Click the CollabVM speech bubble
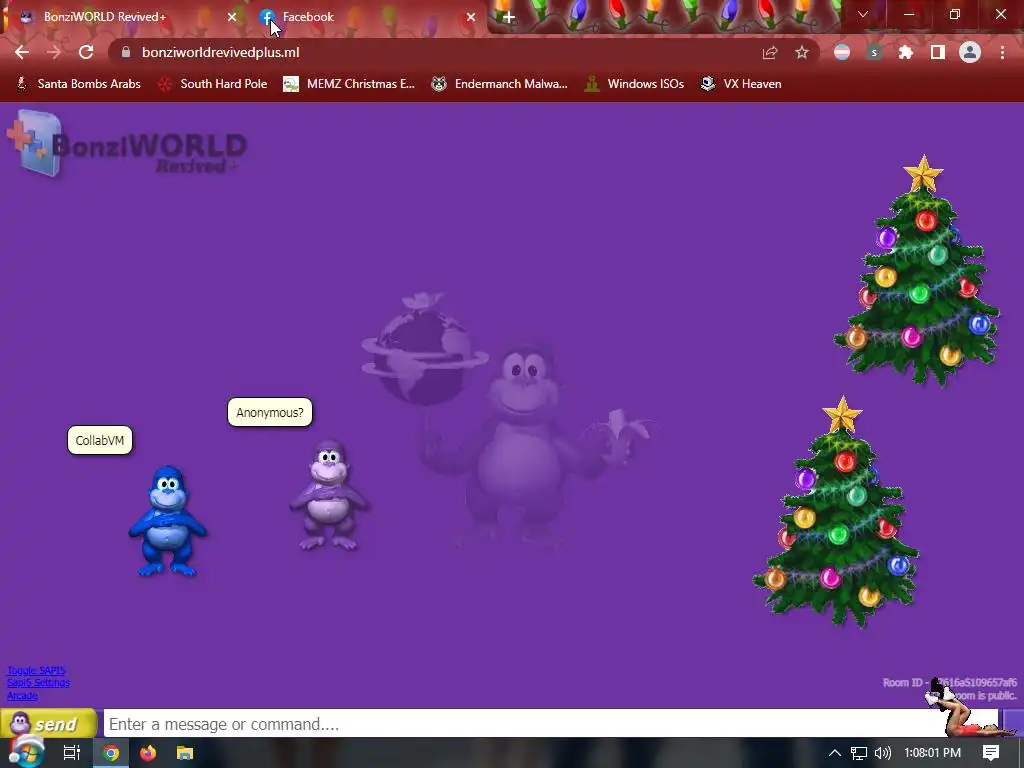1024x768 pixels. click(x=100, y=440)
